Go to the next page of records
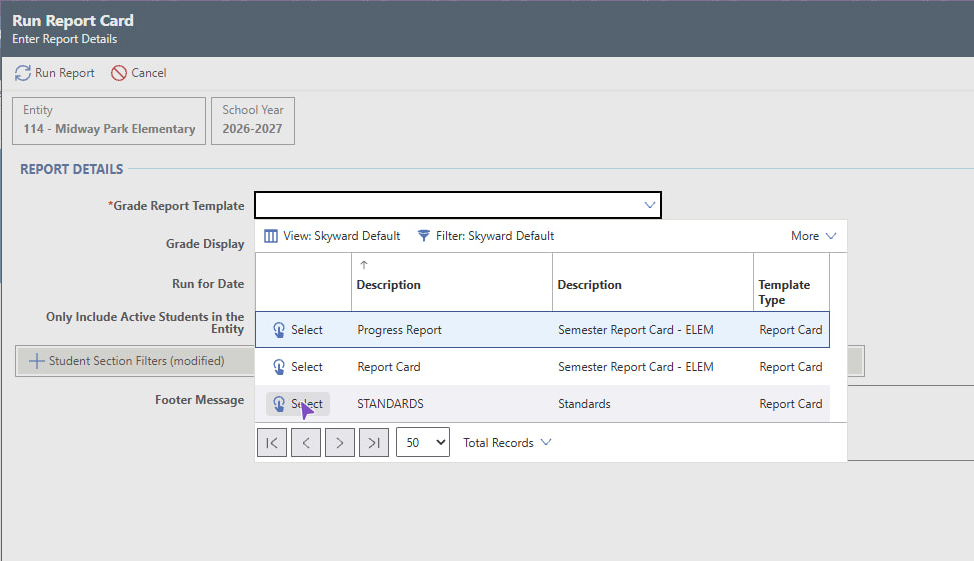Image resolution: width=974 pixels, height=561 pixels. [x=340, y=442]
